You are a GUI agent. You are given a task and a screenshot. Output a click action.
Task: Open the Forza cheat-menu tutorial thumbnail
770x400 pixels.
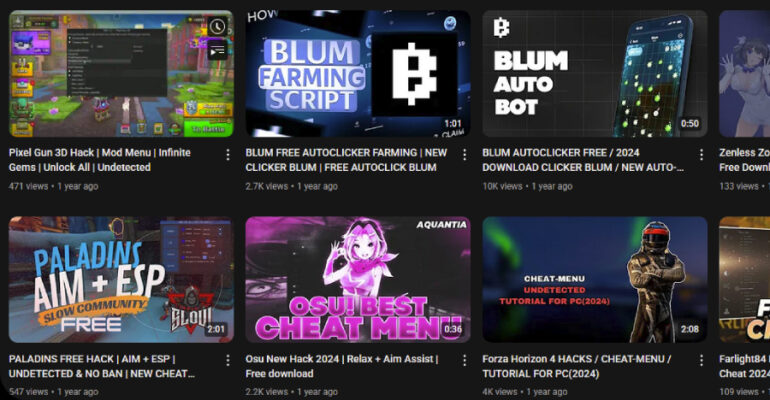tap(595, 280)
